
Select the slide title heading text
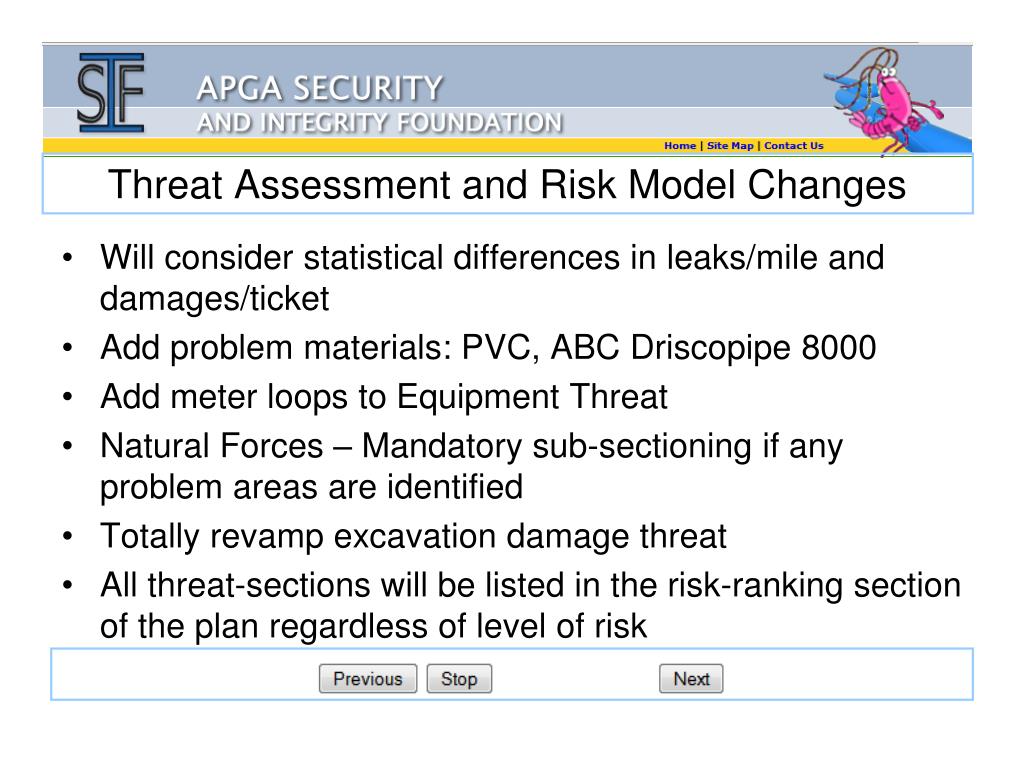[x=507, y=185]
